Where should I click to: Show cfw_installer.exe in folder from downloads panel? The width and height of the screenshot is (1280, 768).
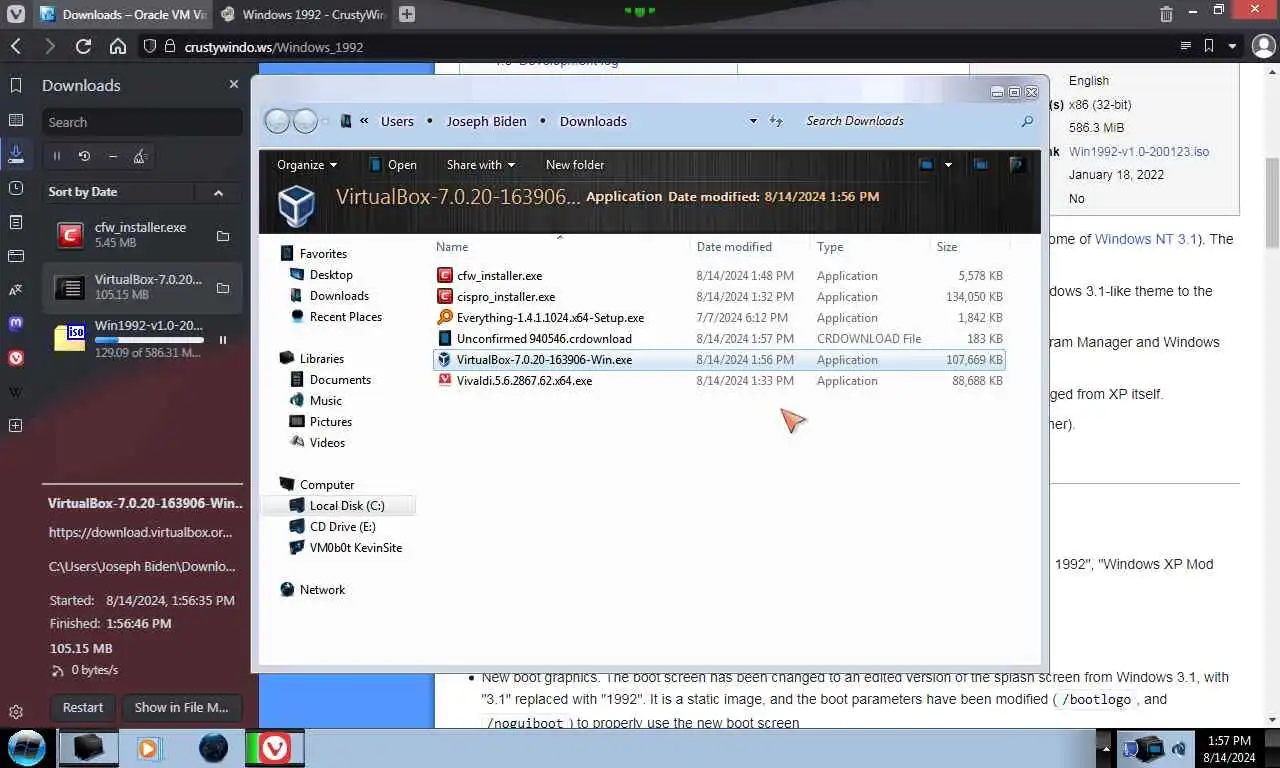tap(223, 236)
